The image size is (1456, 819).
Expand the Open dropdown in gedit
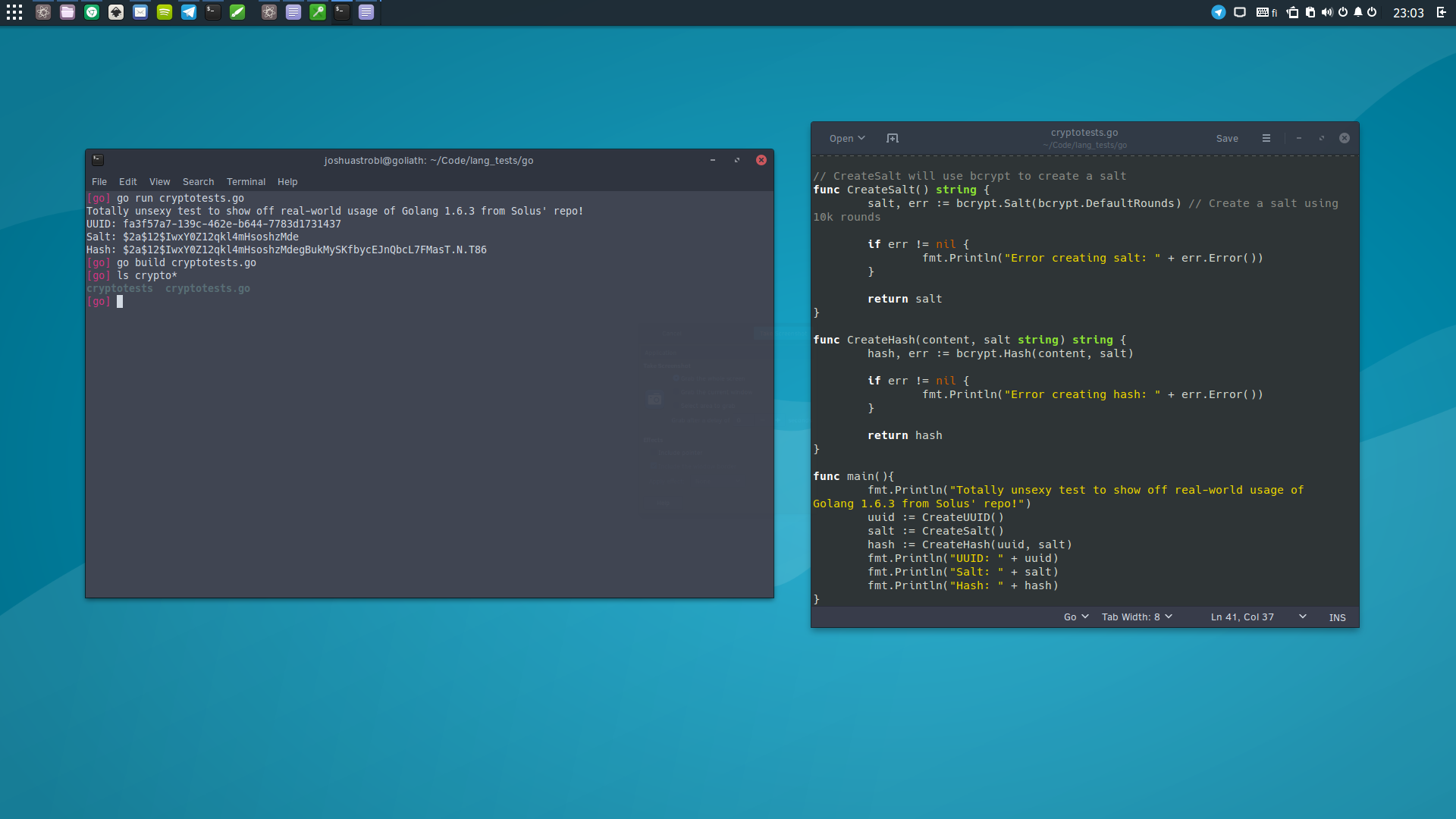click(x=846, y=138)
